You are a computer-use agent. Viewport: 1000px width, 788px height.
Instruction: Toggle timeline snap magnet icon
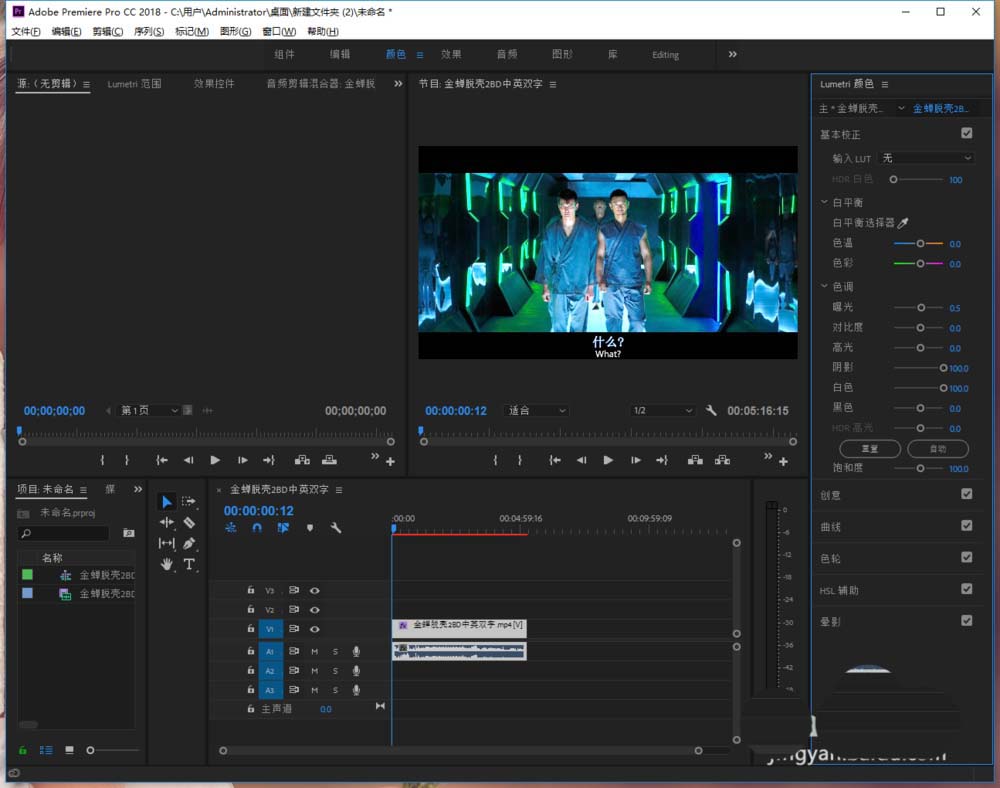click(257, 528)
